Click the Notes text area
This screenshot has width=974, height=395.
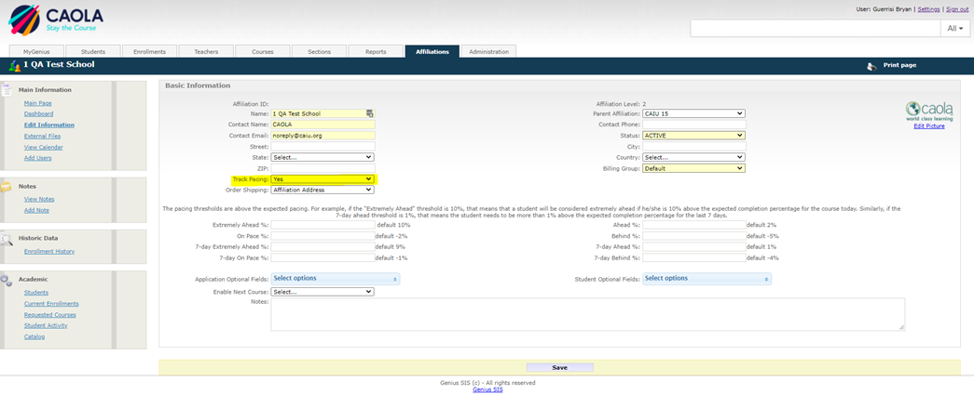[x=588, y=314]
